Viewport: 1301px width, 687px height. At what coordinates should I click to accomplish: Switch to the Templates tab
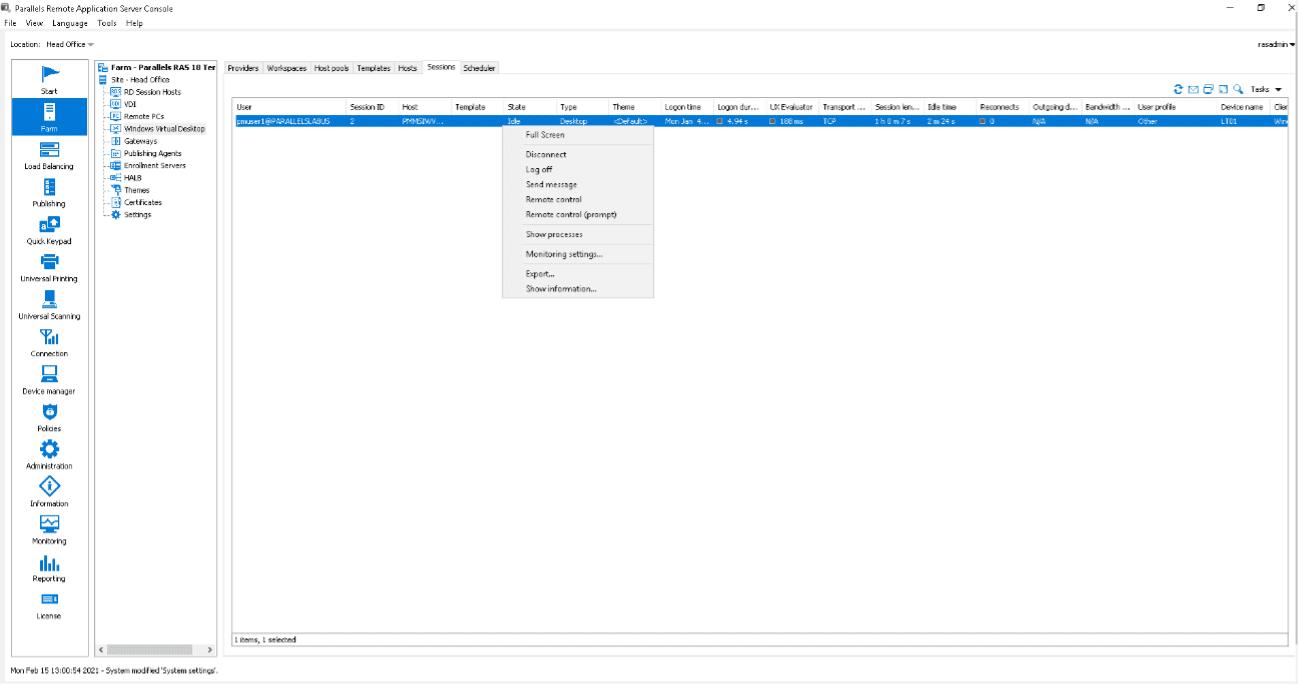tap(374, 68)
